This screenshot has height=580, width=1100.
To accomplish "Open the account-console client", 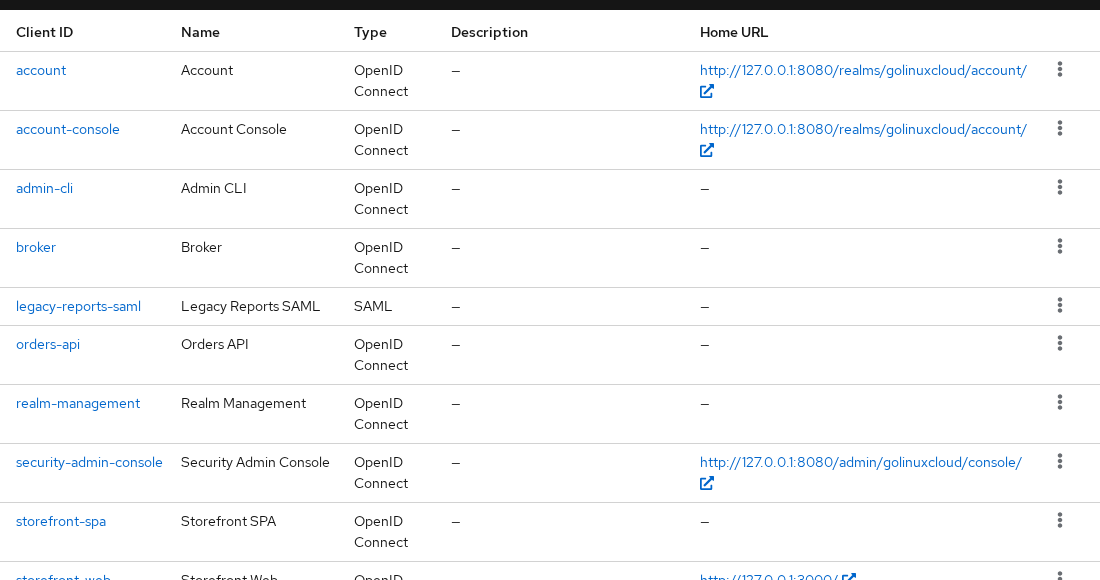I will pyautogui.click(x=67, y=129).
